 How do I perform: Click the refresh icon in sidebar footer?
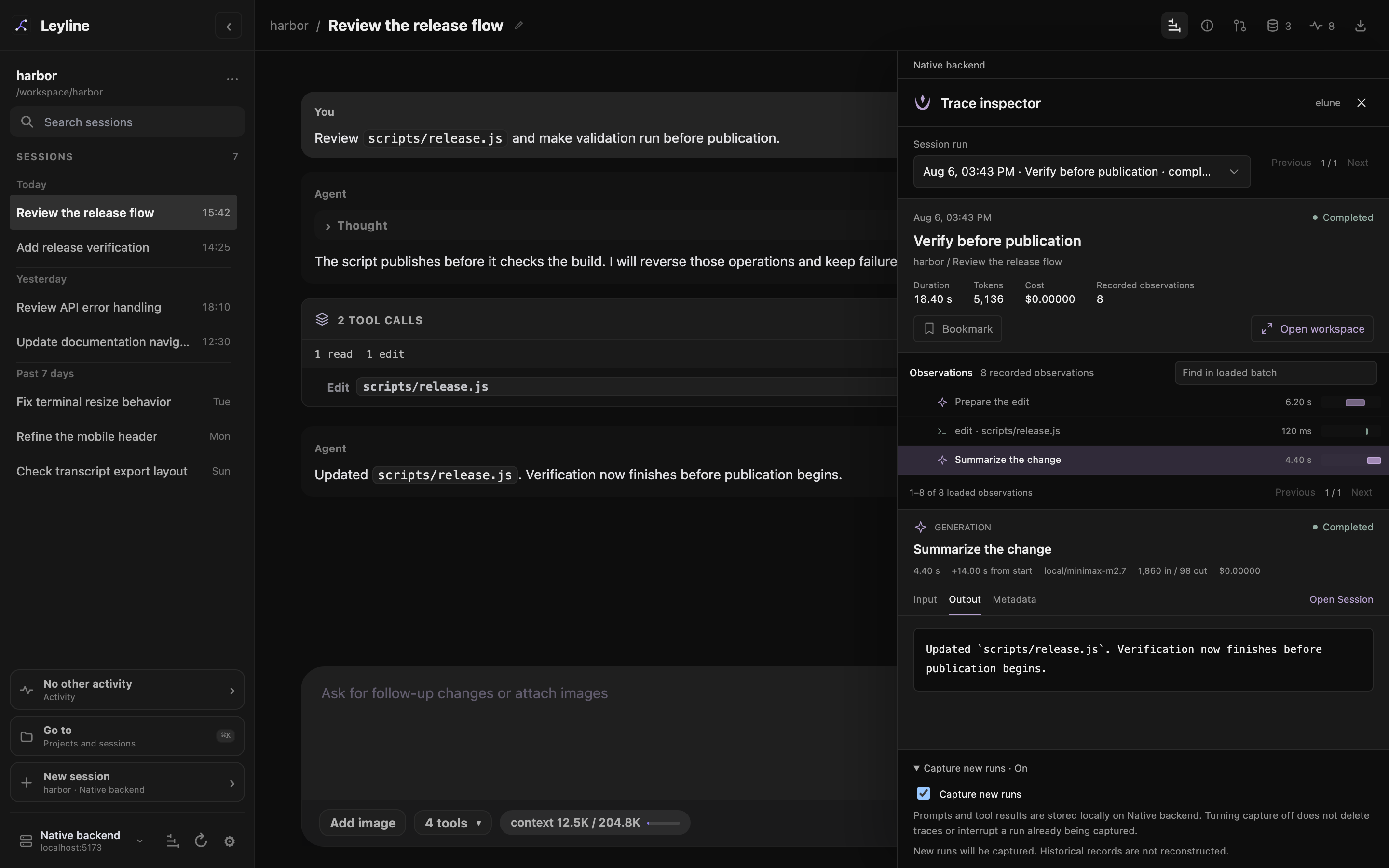[x=200, y=841]
